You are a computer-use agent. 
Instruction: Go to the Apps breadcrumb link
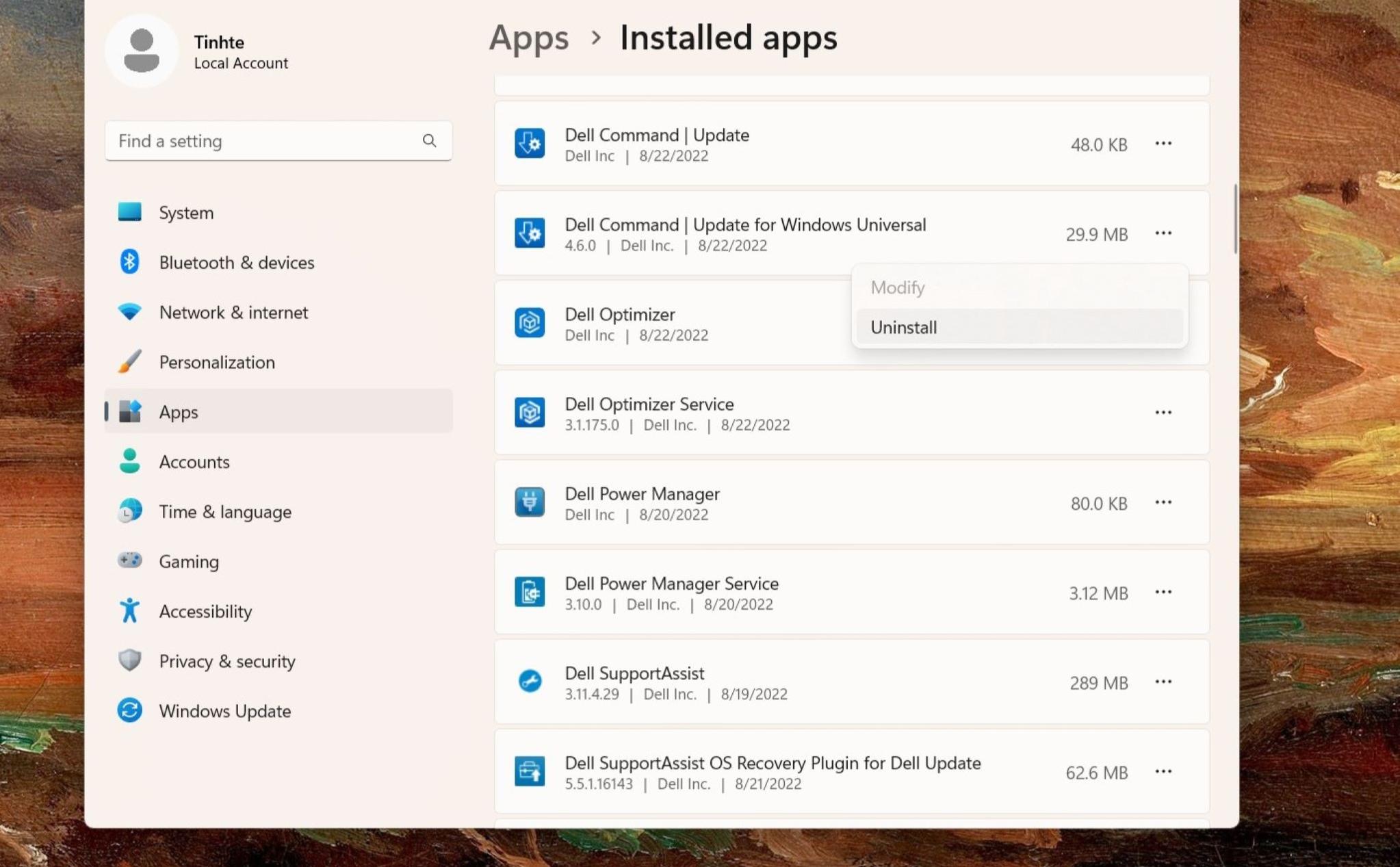[x=528, y=38]
